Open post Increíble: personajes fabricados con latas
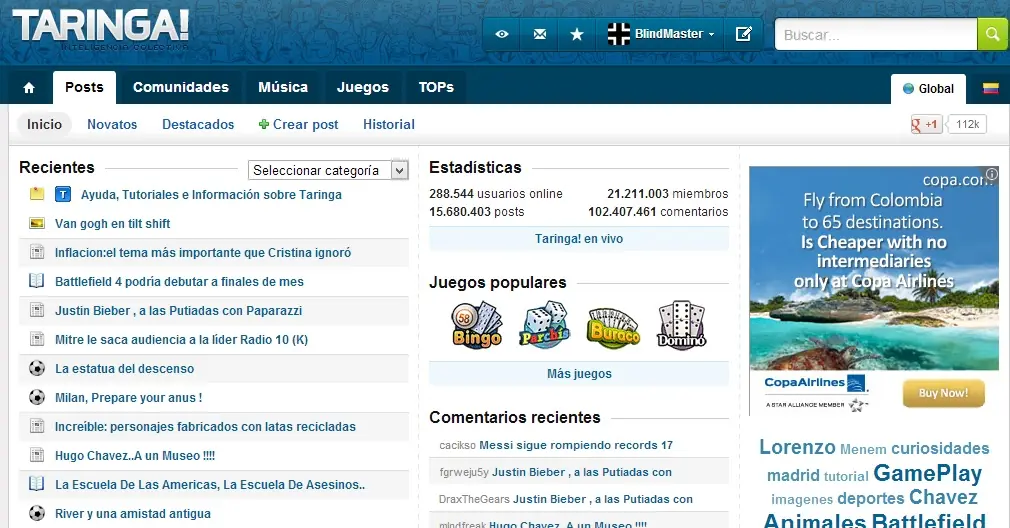The width and height of the screenshot is (1010, 528). click(x=205, y=426)
